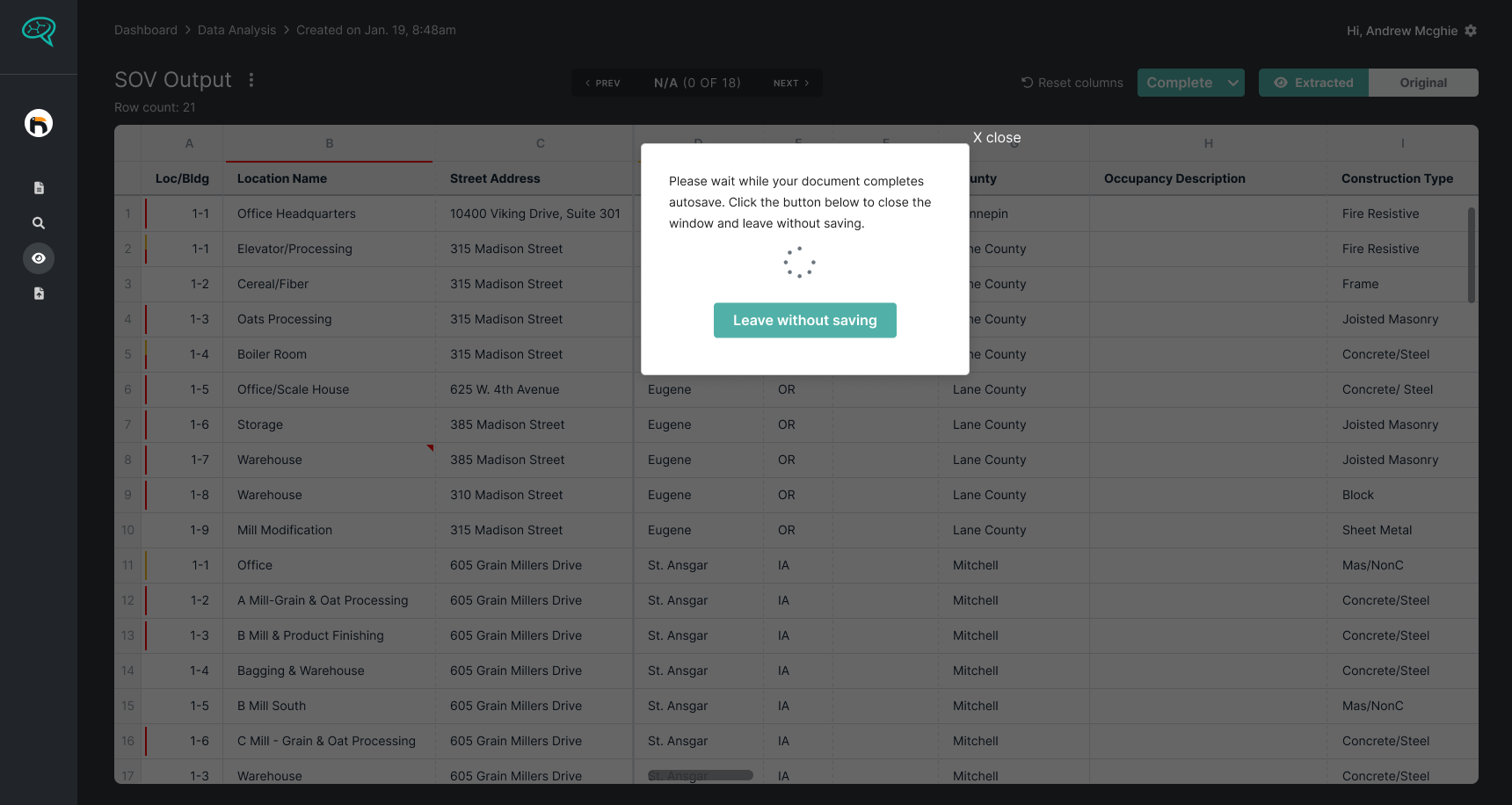
Task: Select the Frame construction type cell
Action: click(1402, 284)
